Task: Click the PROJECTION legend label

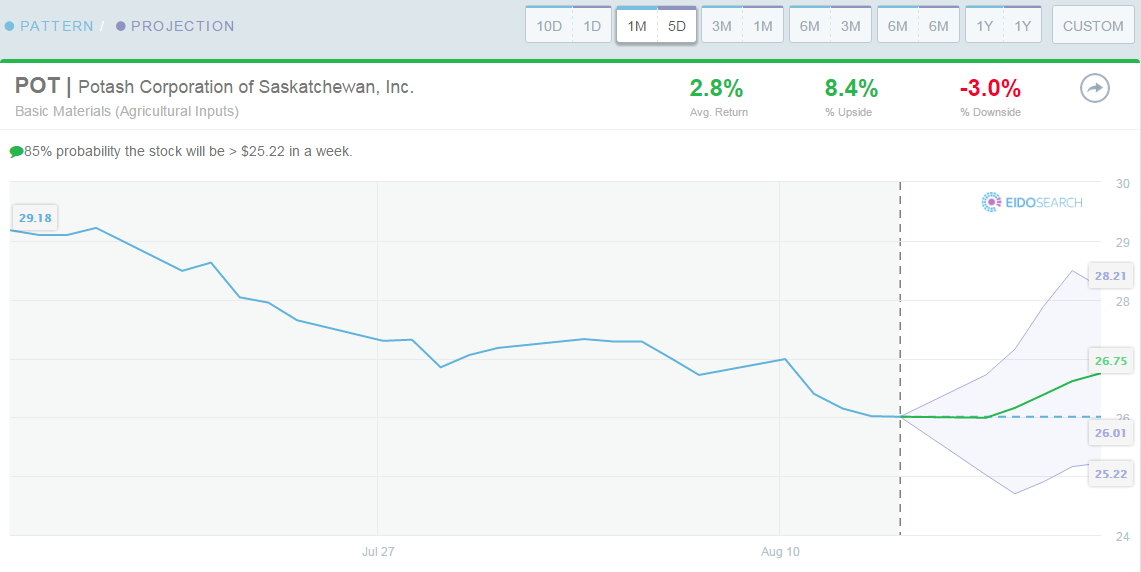Action: coord(183,26)
